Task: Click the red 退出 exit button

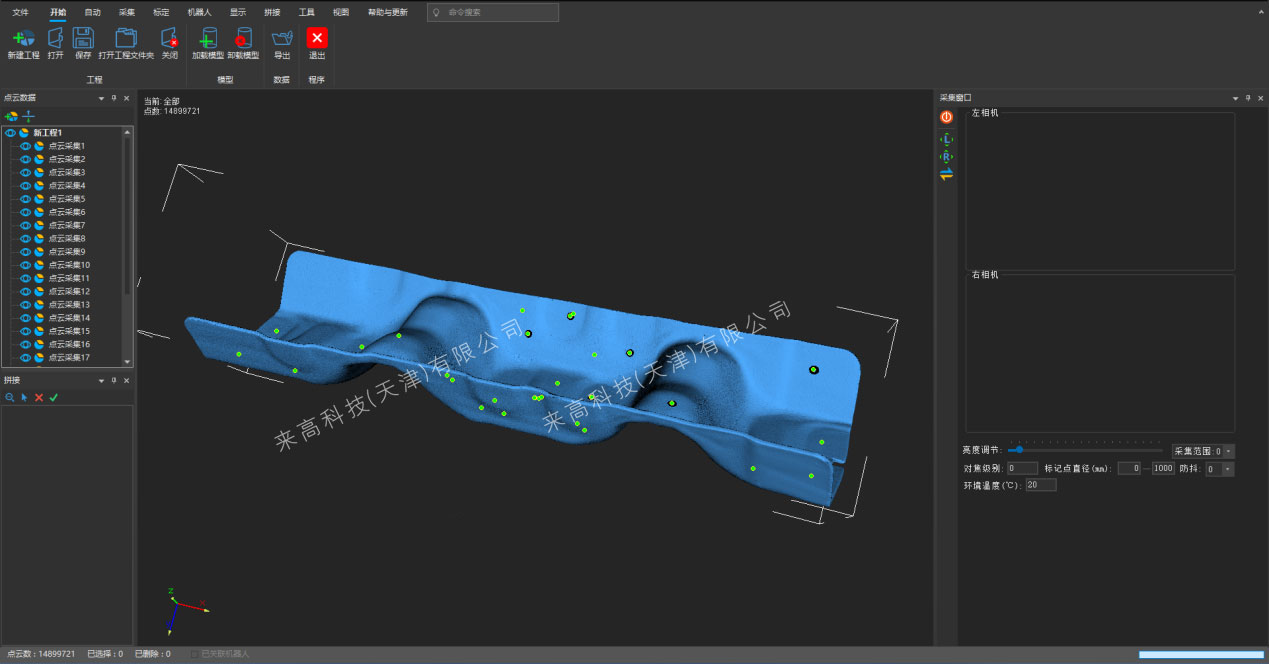Action: coord(317,39)
